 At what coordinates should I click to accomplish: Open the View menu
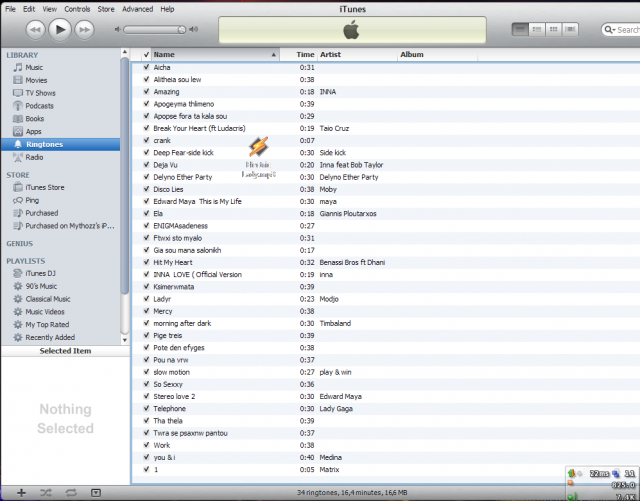coord(50,9)
